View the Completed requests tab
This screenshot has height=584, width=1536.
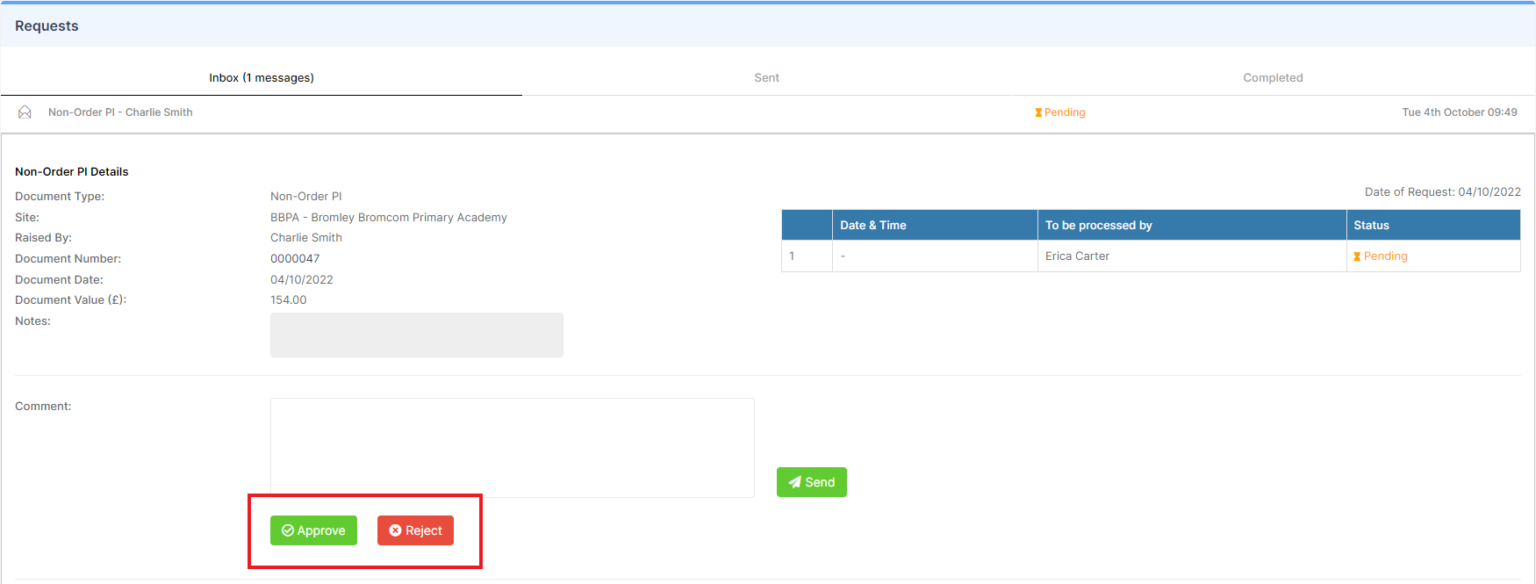1272,77
